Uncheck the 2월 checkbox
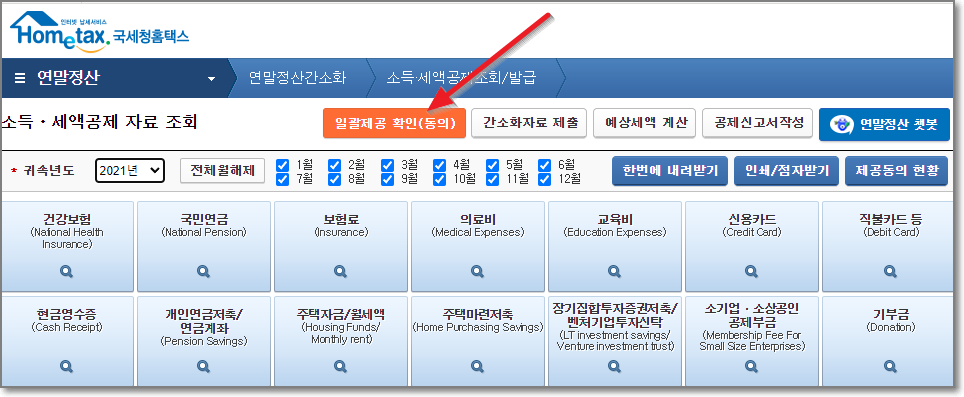This screenshot has width=964, height=397. pyautogui.click(x=334, y=165)
